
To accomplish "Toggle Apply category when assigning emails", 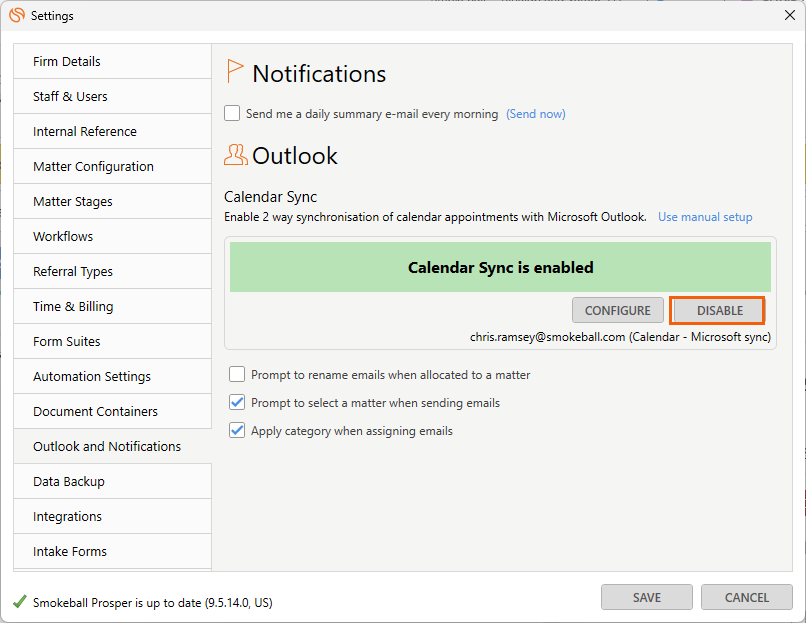I will (x=237, y=430).
